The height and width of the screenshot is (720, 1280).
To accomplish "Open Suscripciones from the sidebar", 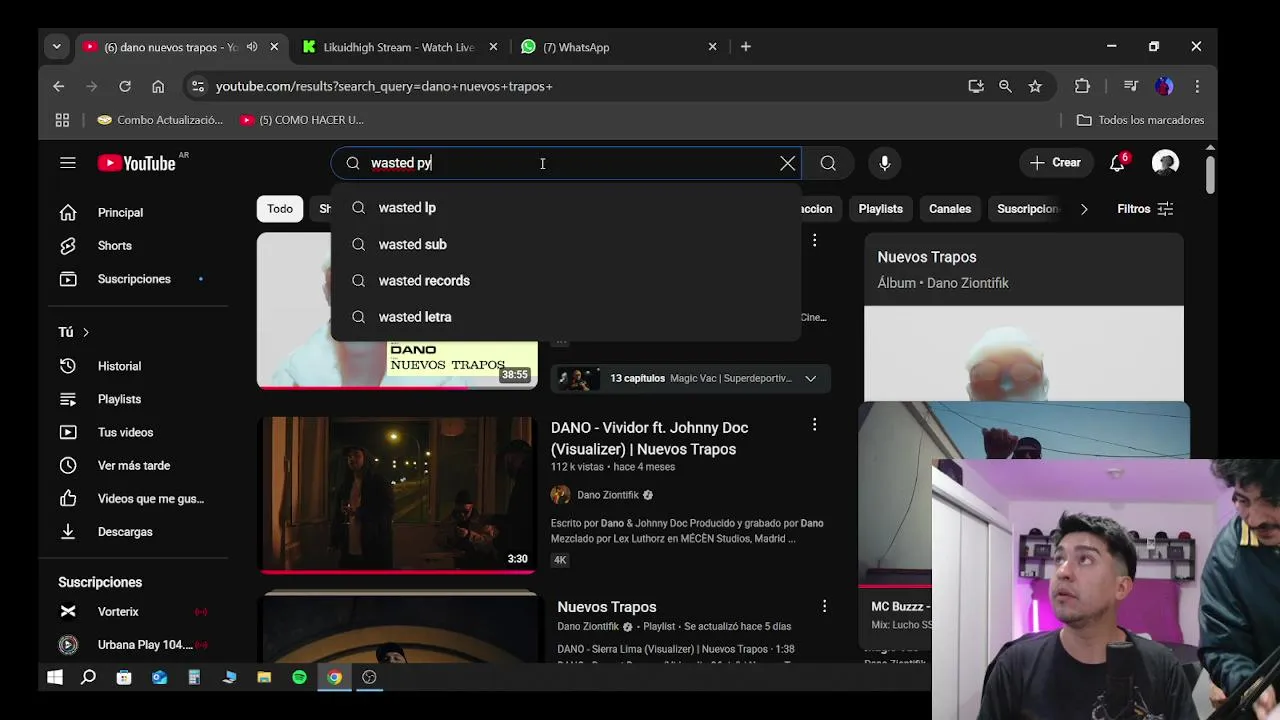I will 134,279.
